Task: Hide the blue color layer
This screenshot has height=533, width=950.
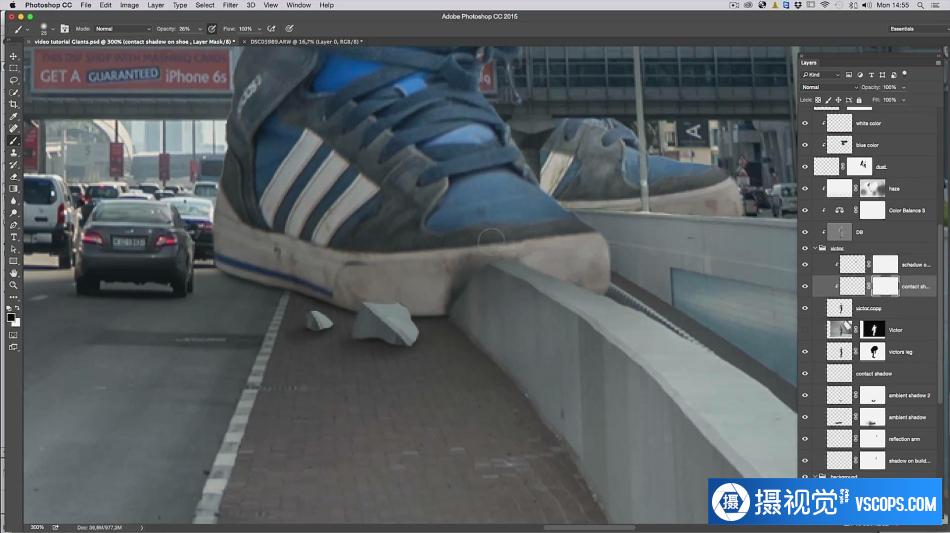Action: [805, 145]
